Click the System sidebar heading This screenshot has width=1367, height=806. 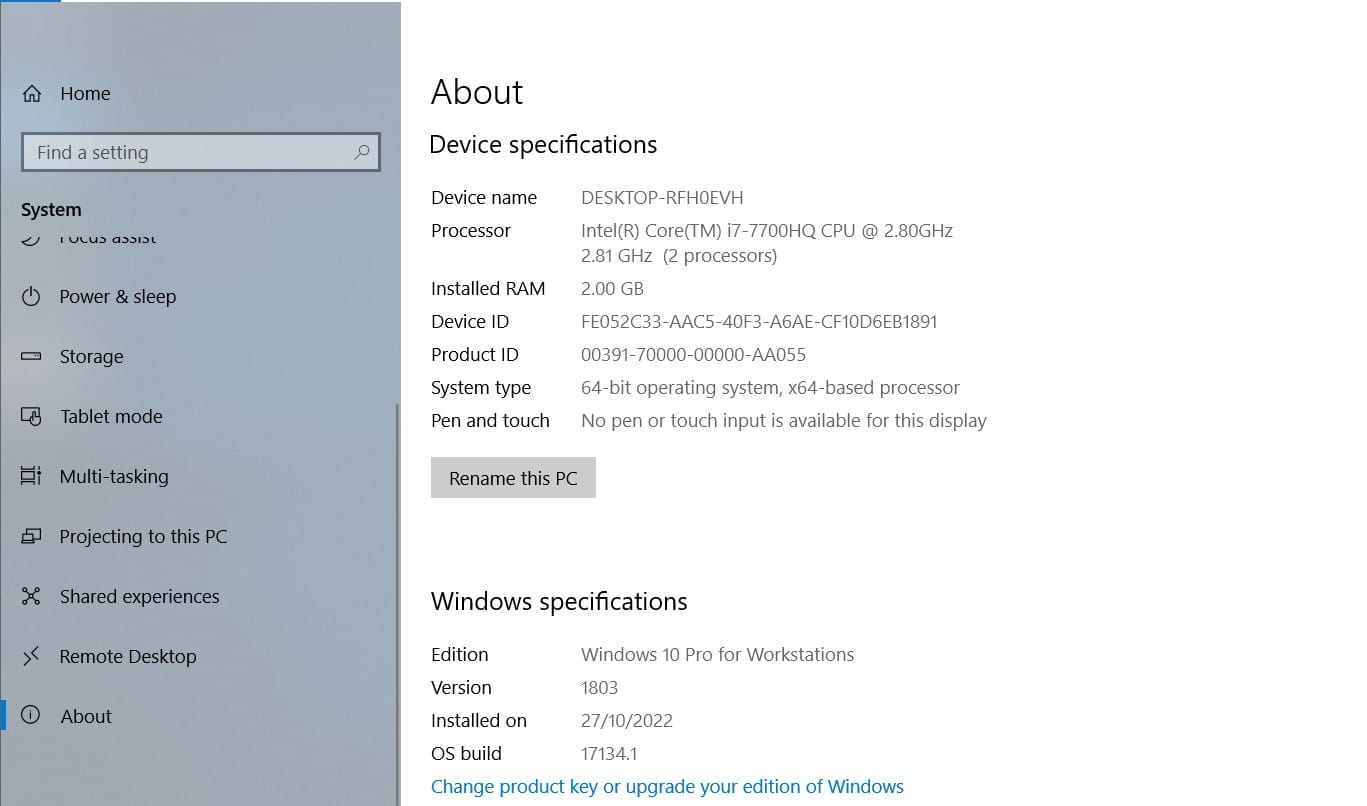(51, 210)
